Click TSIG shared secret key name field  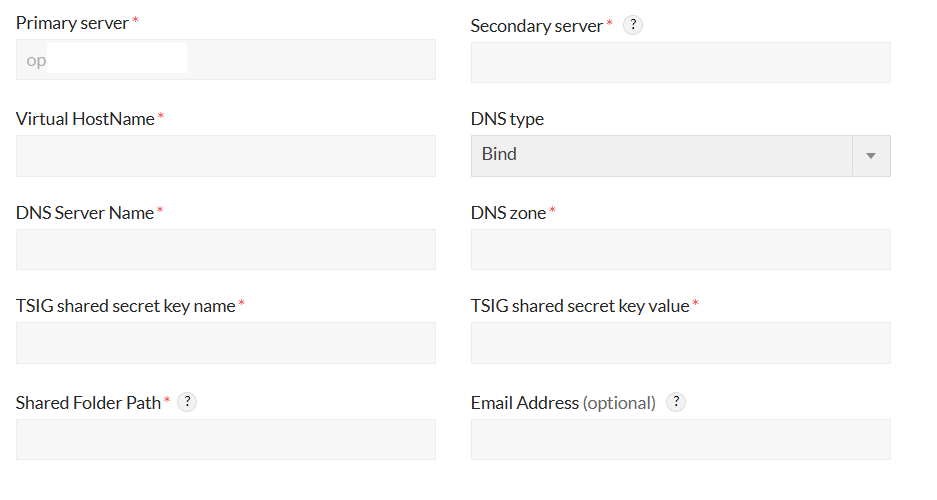click(x=225, y=343)
